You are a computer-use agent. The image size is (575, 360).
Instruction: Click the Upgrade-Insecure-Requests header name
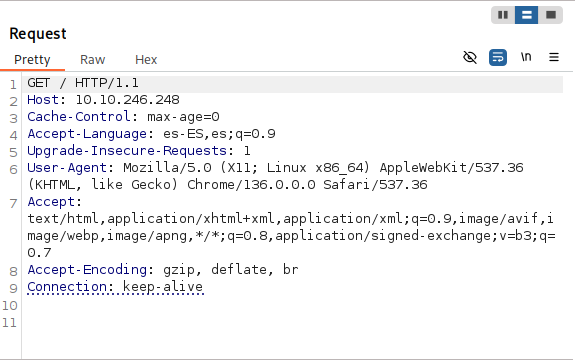coord(127,151)
